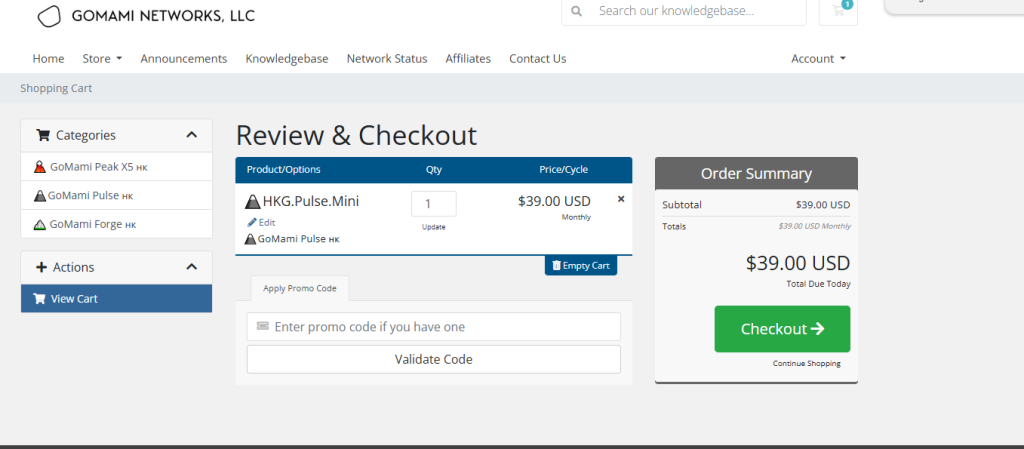This screenshot has width=1024, height=449.
Task: Click the Order Summary heading
Action: (x=756, y=174)
